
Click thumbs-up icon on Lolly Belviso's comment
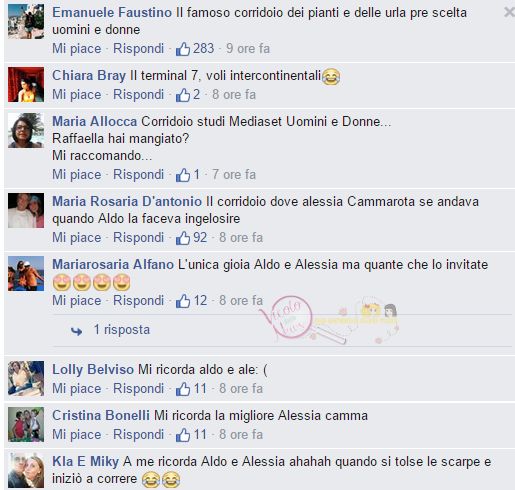pyautogui.click(x=183, y=389)
